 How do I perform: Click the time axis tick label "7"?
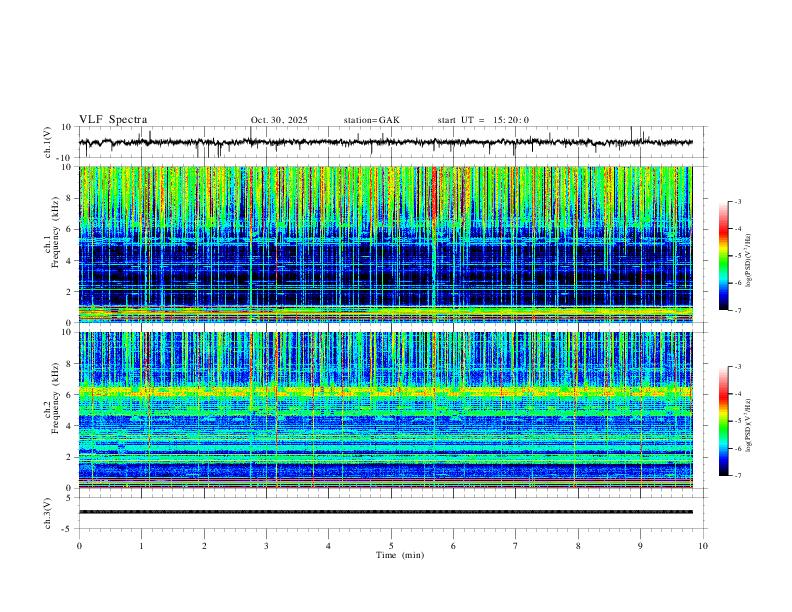click(516, 546)
